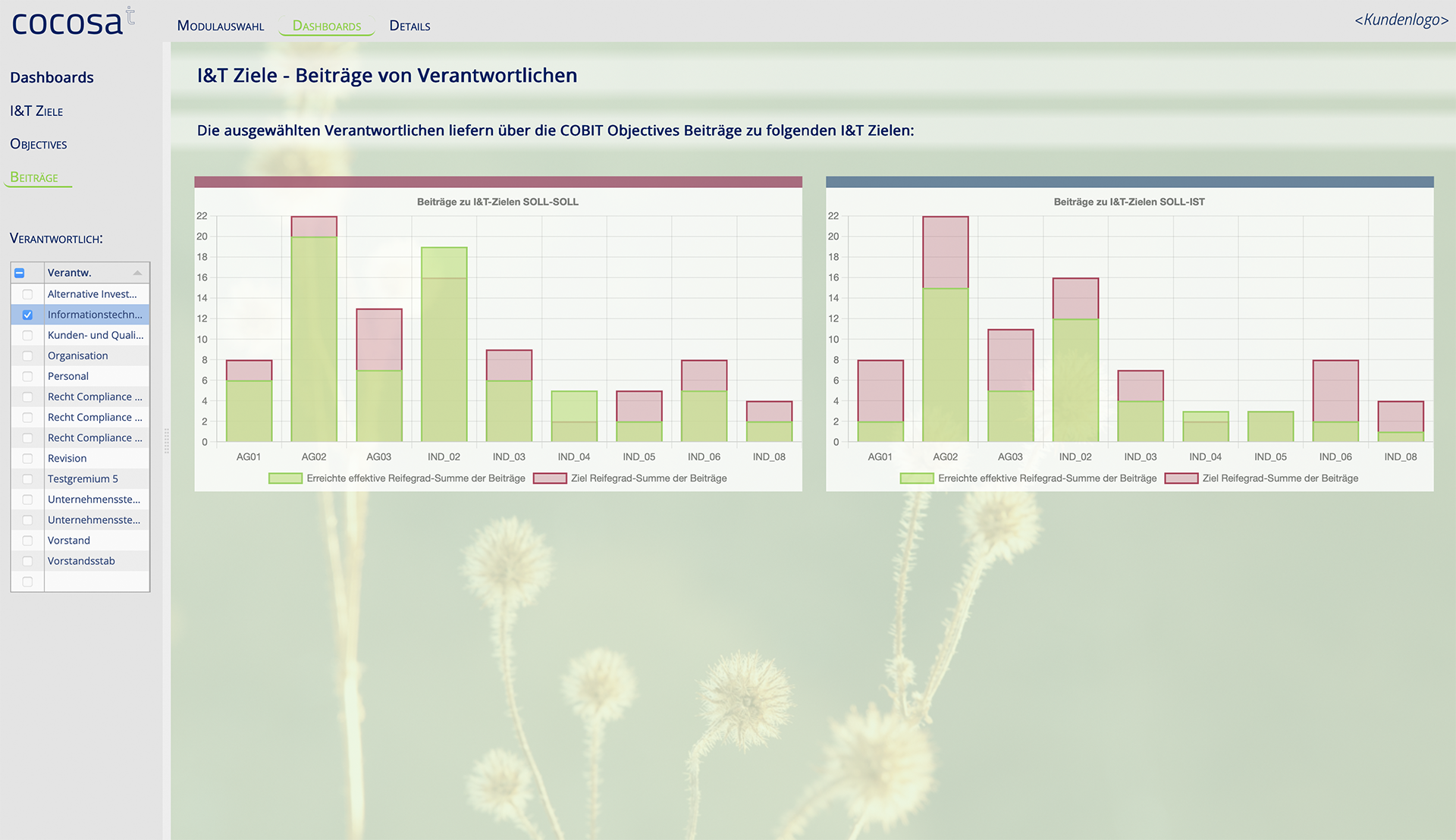This screenshot has width=1456, height=840.
Task: Select the Testgremium 5 row
Action: (83, 479)
